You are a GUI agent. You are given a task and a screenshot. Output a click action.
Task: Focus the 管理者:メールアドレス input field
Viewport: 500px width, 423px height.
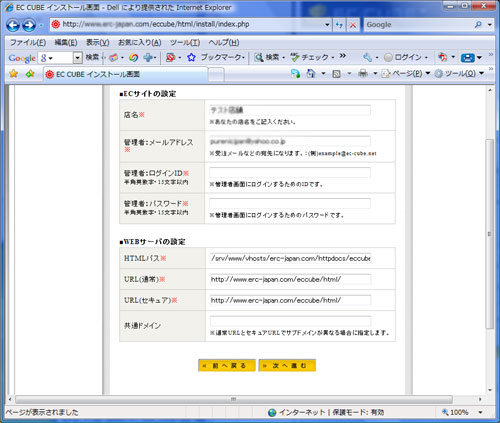[290, 141]
